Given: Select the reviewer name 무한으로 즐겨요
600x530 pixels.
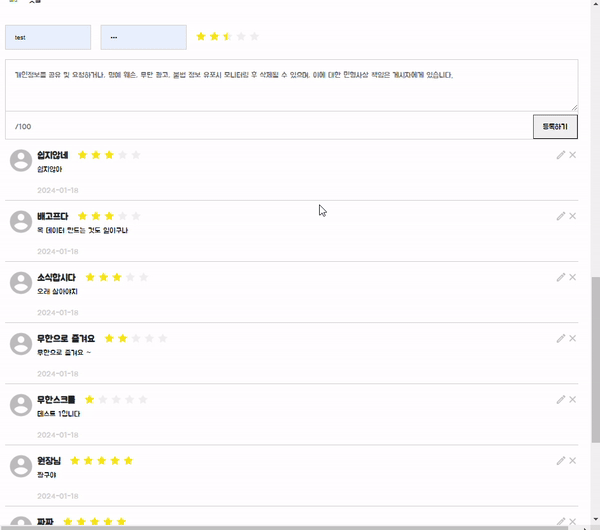Looking at the screenshot, I should tap(66, 339).
